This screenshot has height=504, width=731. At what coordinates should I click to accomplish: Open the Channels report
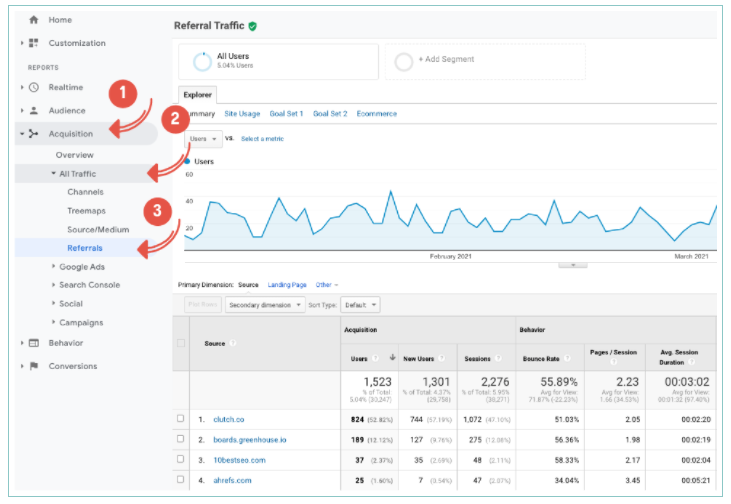(x=85, y=192)
